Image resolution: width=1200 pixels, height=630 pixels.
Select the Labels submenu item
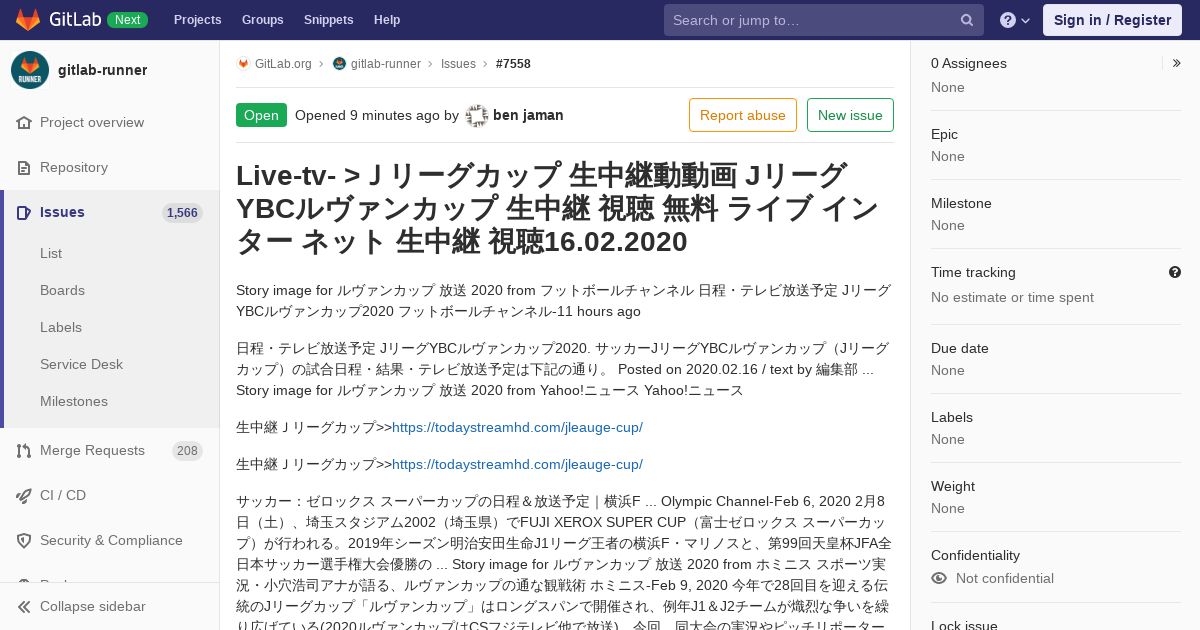click(x=61, y=327)
